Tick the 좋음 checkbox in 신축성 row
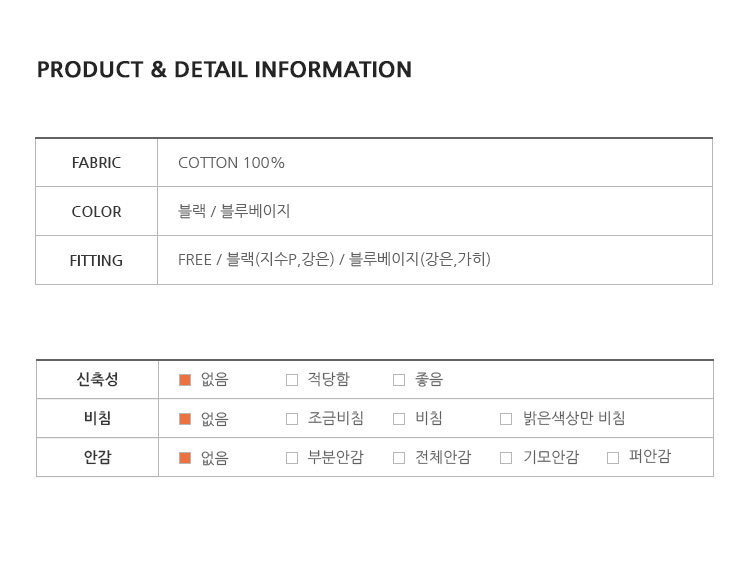 coord(399,380)
